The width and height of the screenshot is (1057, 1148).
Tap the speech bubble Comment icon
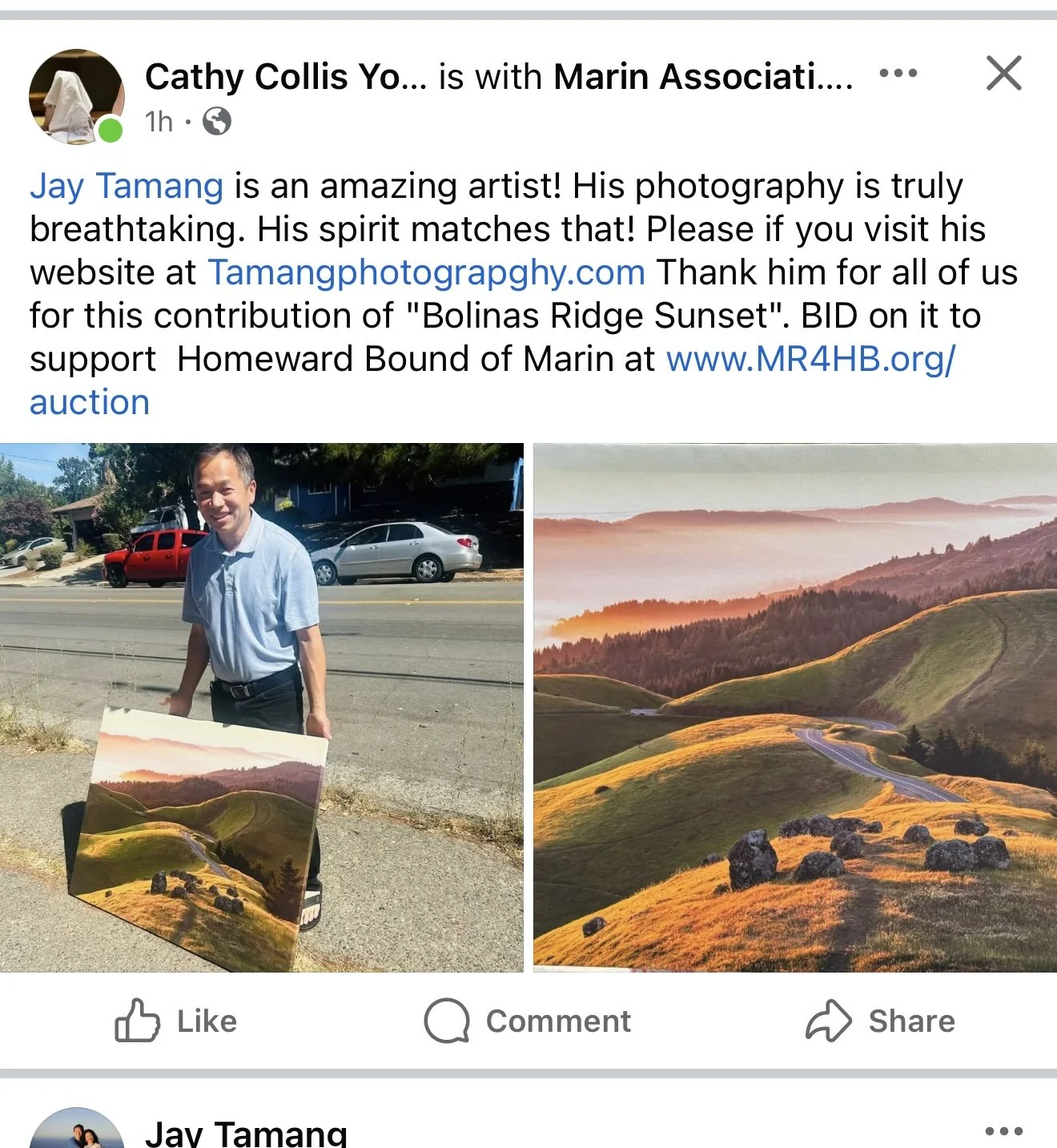point(447,1021)
